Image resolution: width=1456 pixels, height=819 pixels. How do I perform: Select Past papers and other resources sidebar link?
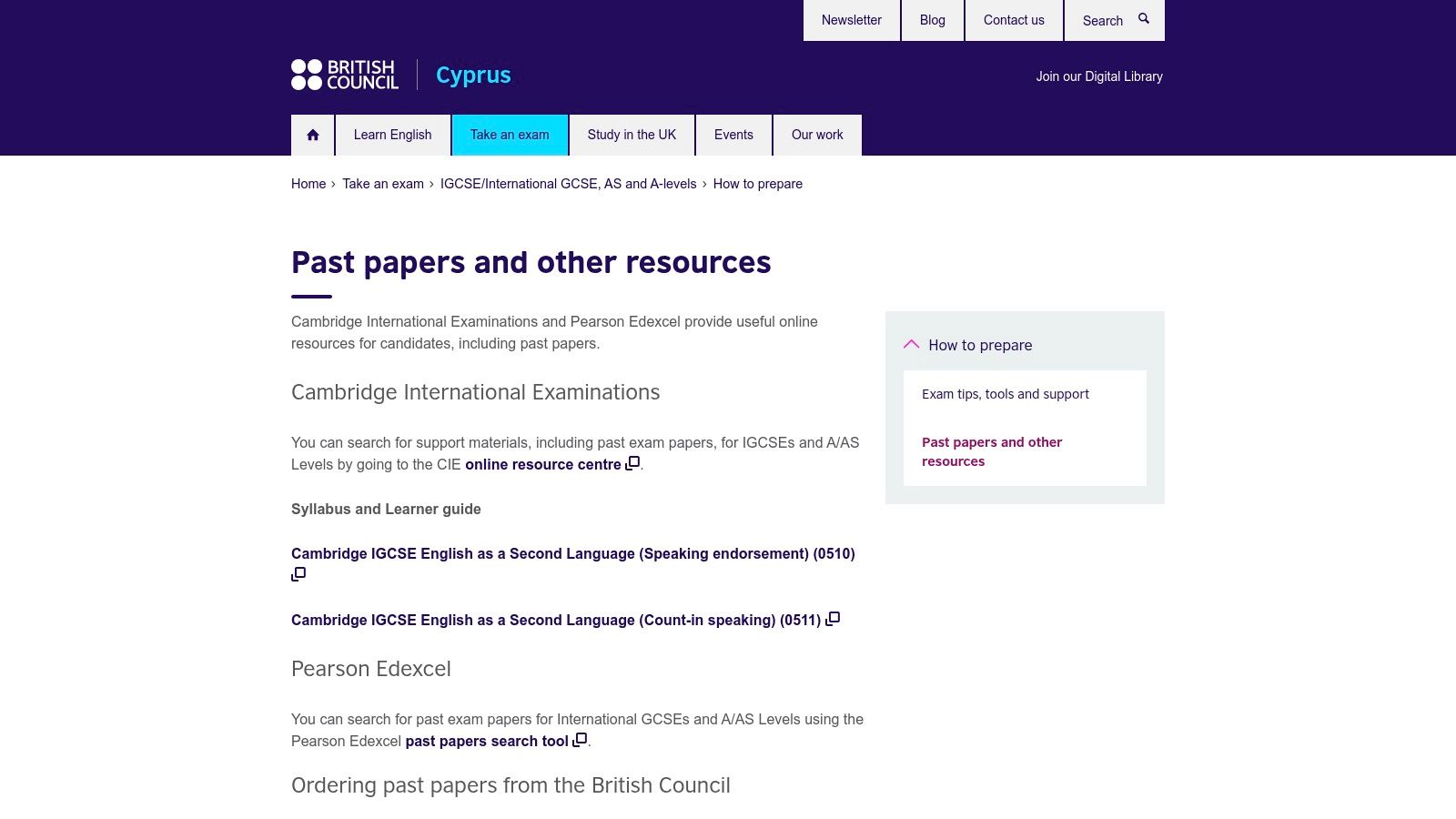coord(992,451)
